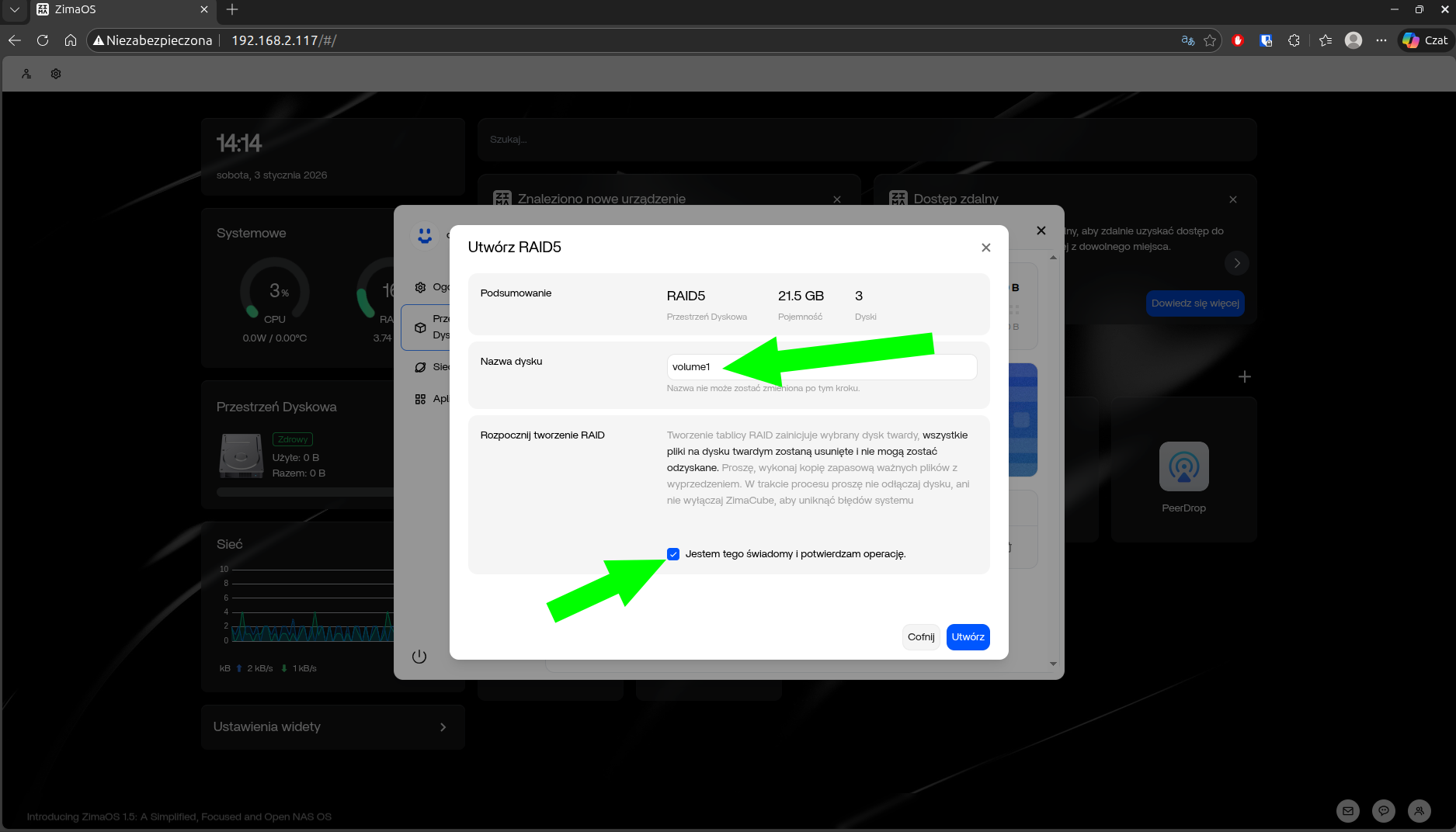The width and height of the screenshot is (1456, 832).
Task: Close the Utwórz RAID5 dialog
Action: coord(985,248)
